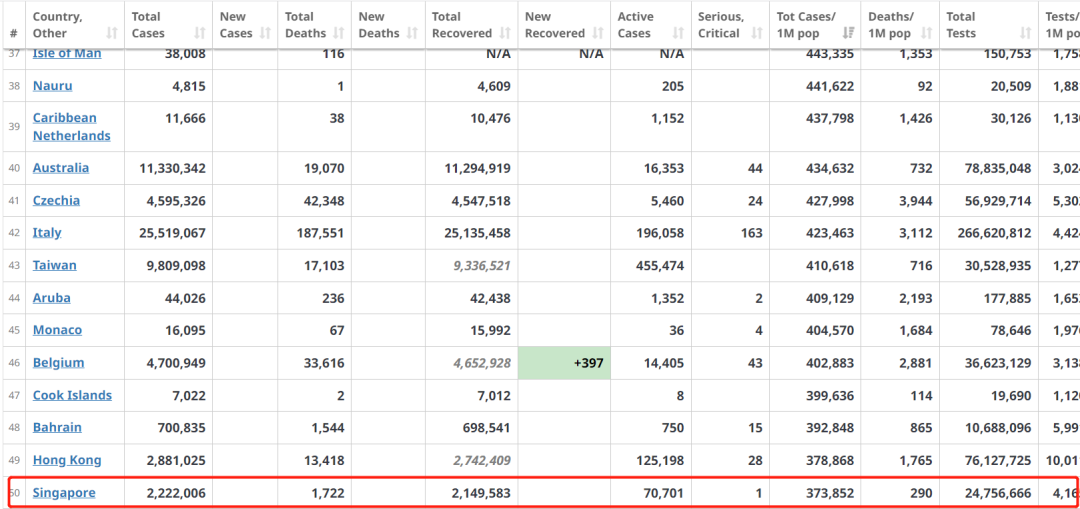Sort by New Recovered sort arrows
1080x509 pixels.
coord(597,33)
